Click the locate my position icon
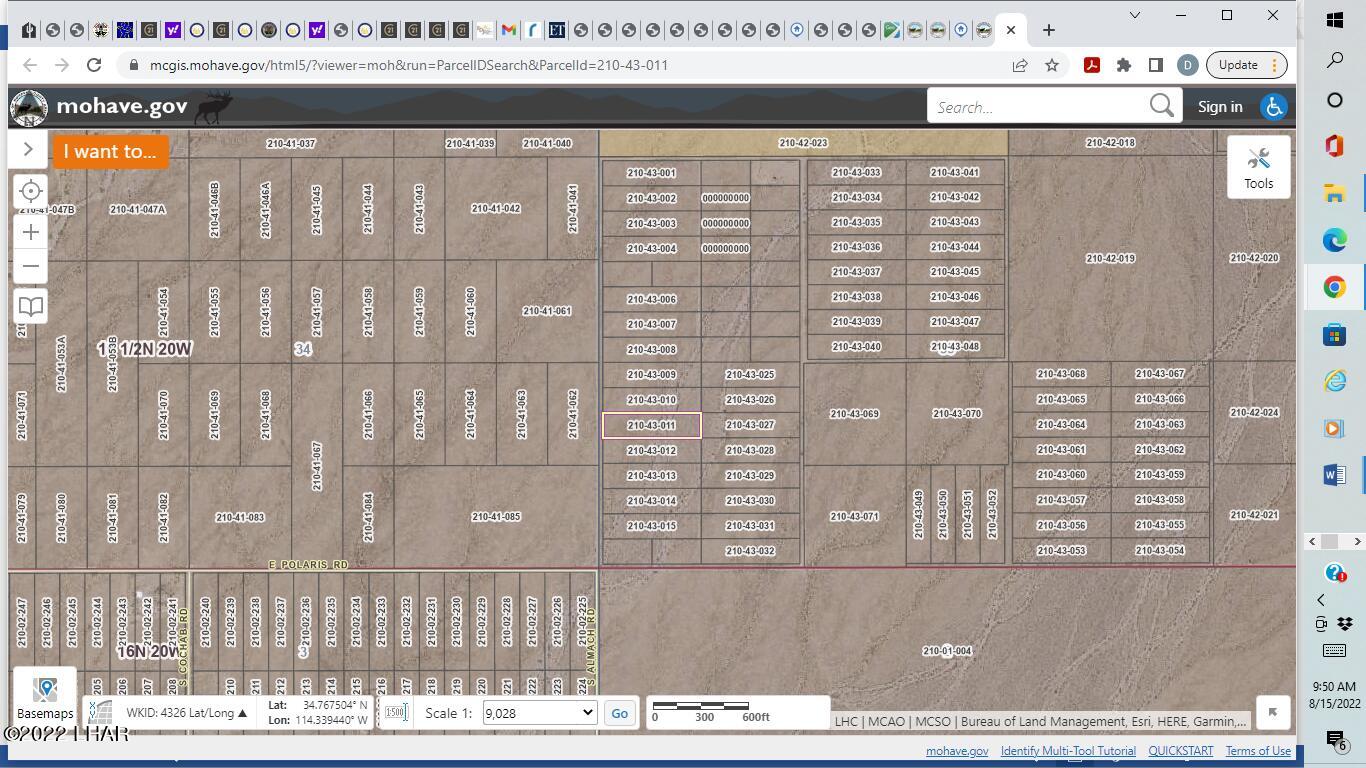1366x768 pixels. [x=31, y=191]
